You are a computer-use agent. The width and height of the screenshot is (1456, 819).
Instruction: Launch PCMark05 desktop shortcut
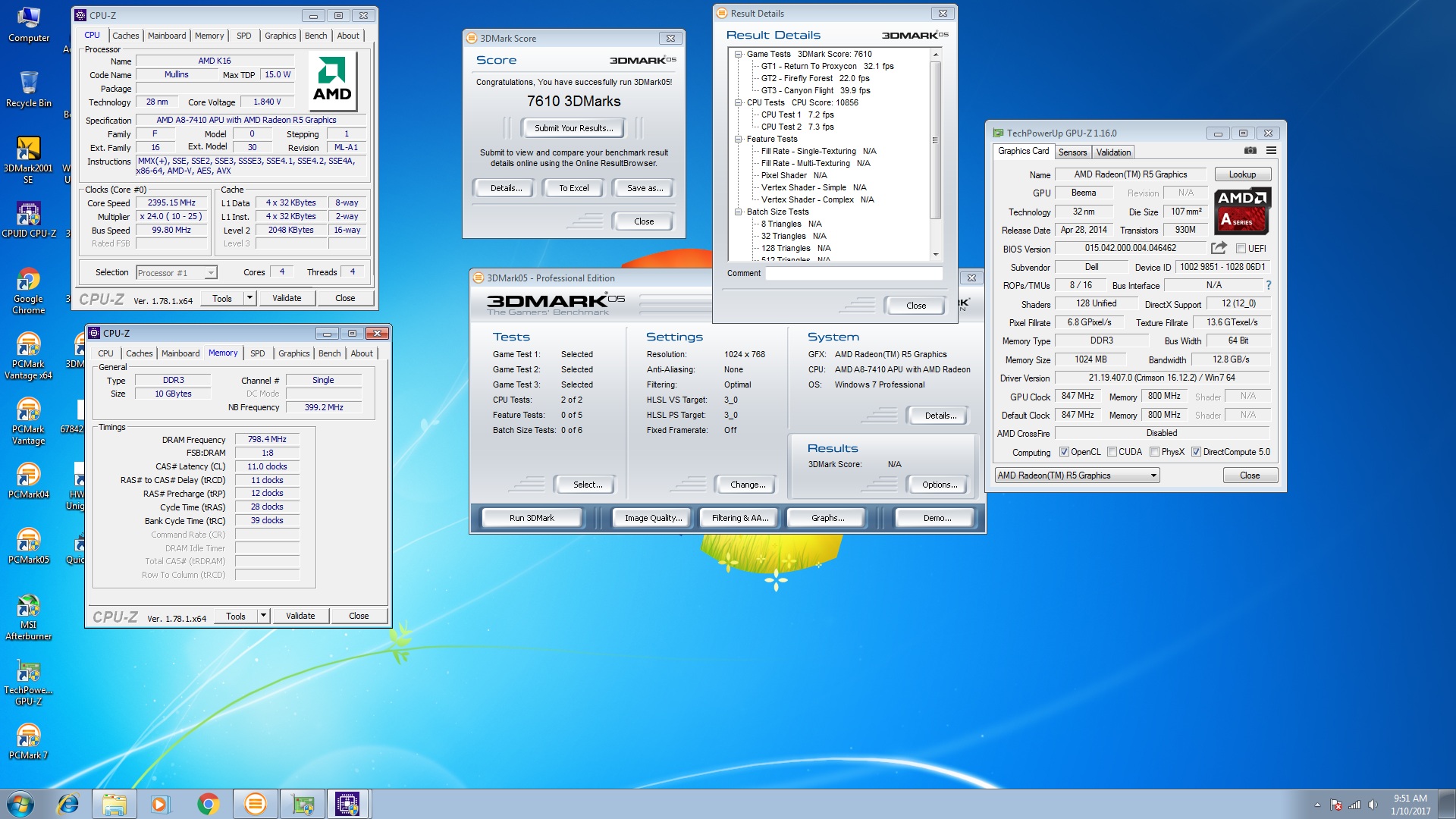point(29,546)
